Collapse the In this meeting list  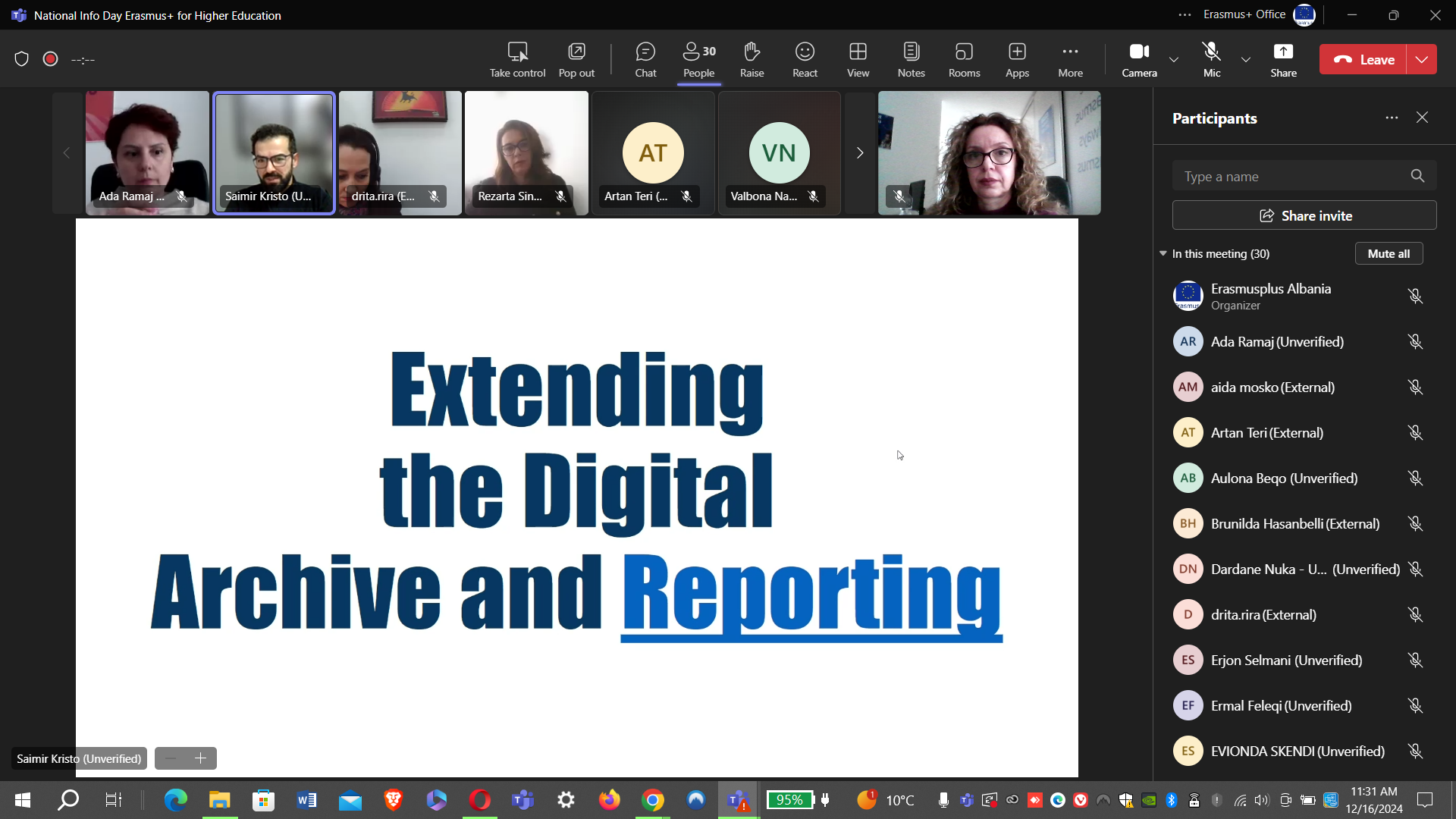pos(1163,253)
